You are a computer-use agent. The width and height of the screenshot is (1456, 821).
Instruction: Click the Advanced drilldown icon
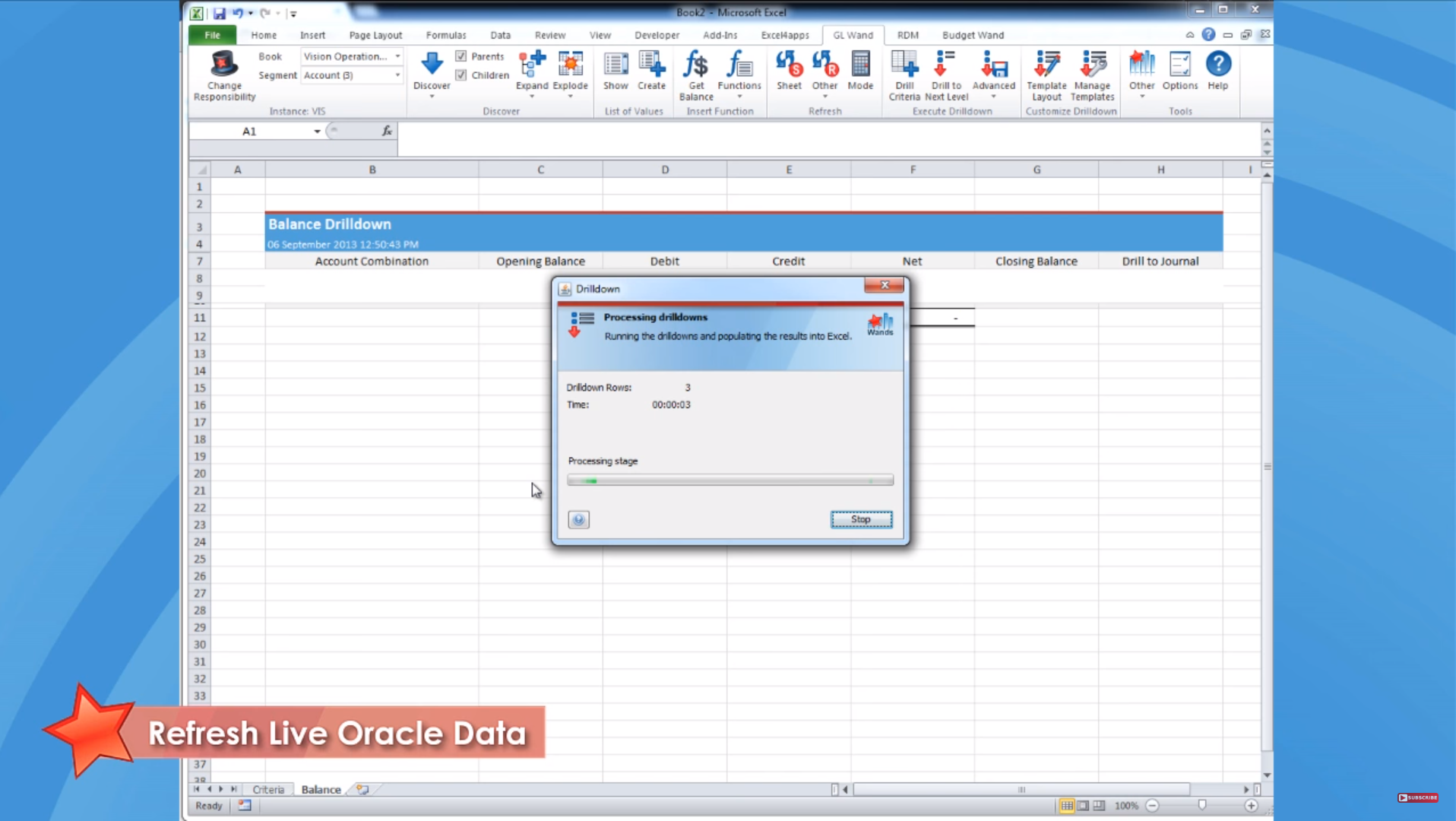[x=993, y=64]
